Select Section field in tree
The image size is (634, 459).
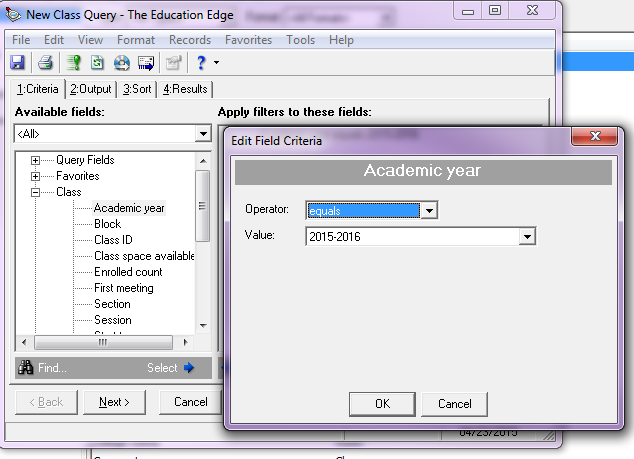coord(112,304)
